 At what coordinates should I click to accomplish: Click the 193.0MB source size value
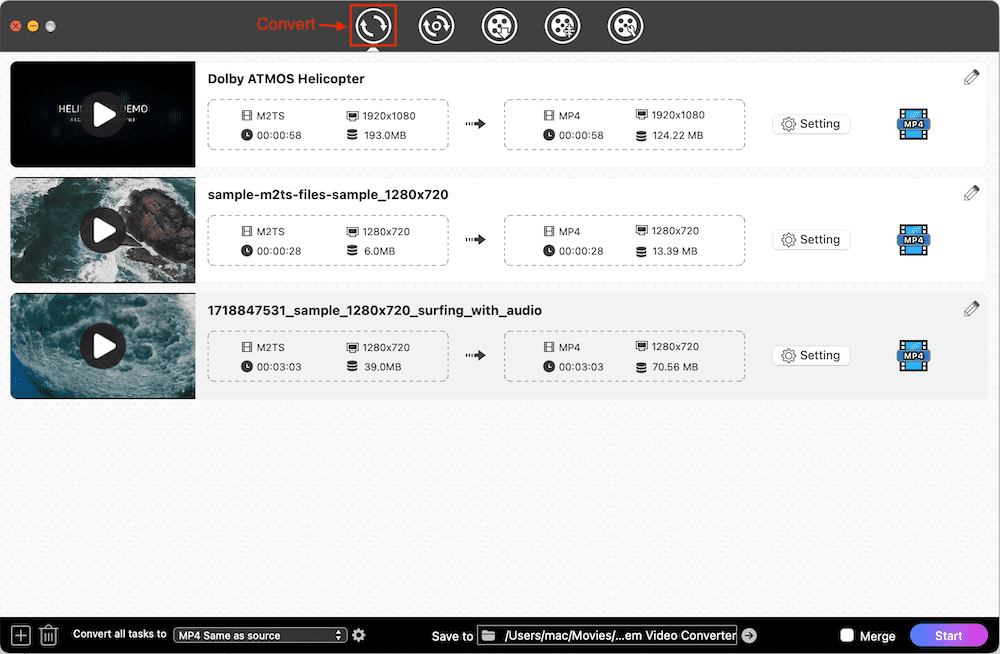[x=385, y=135]
